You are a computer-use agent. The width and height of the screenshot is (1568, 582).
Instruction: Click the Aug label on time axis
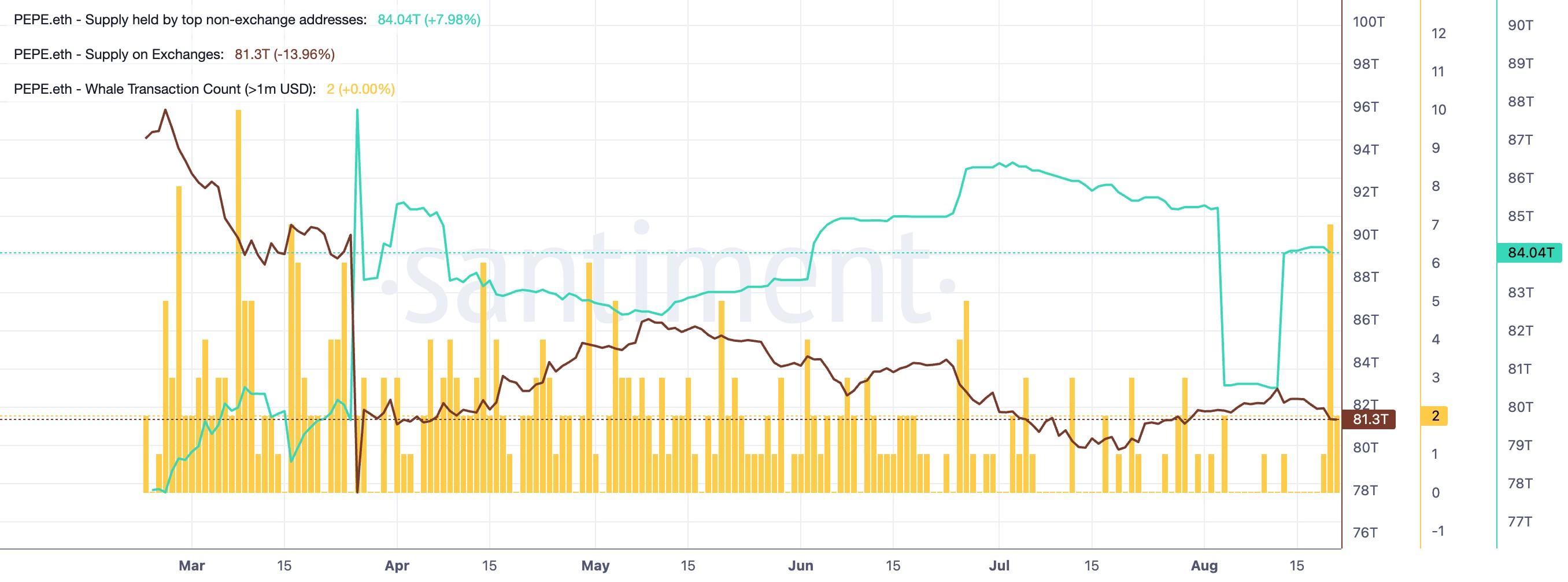coord(1204,566)
